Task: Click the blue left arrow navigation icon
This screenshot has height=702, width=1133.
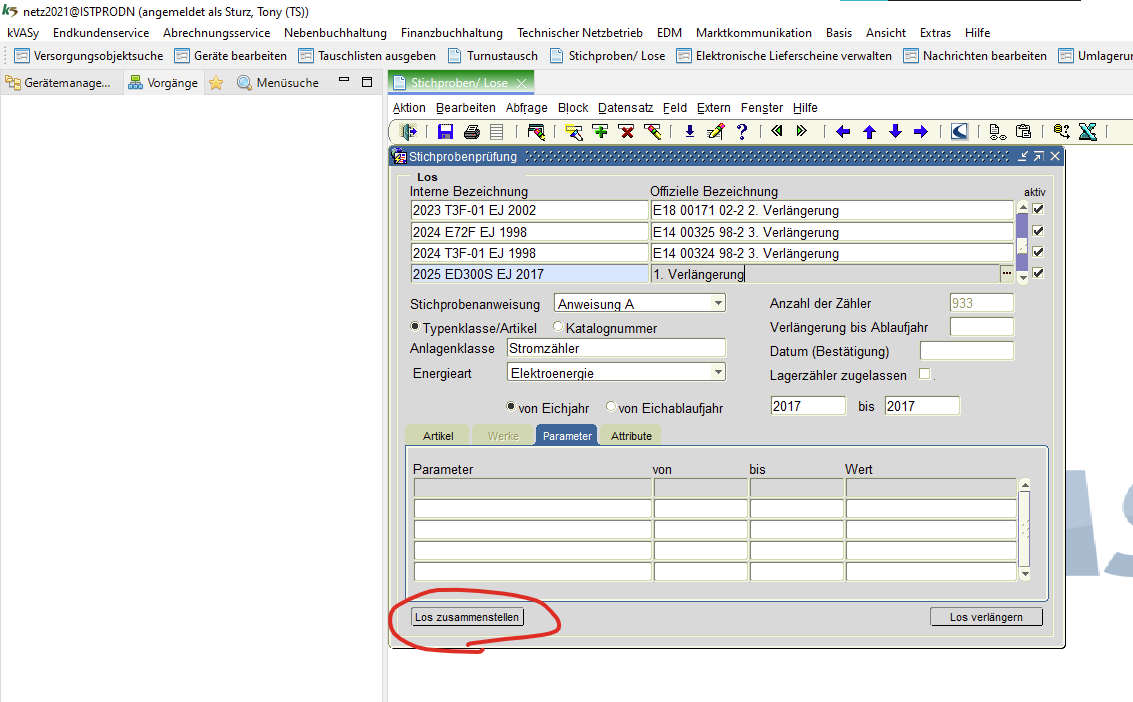Action: point(843,131)
